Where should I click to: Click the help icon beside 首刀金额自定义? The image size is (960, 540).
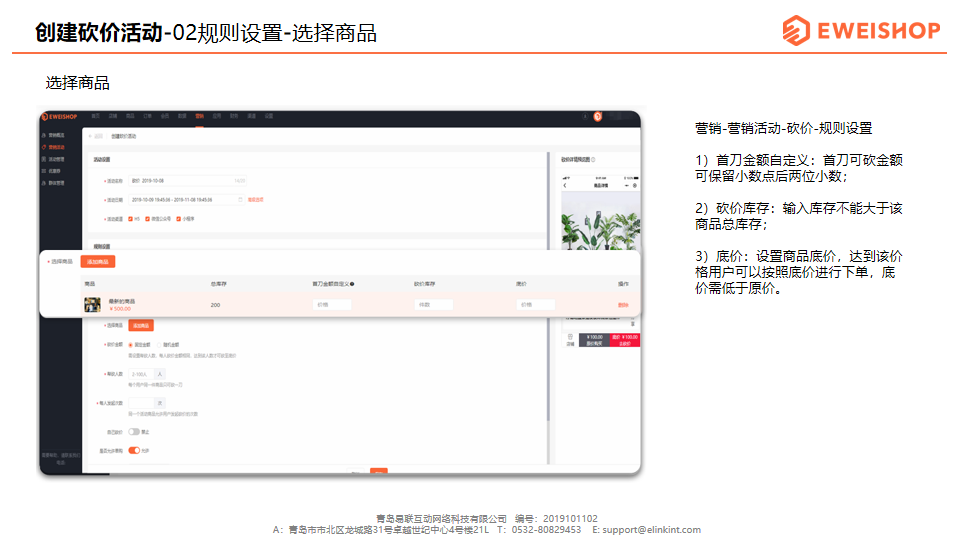(352, 284)
